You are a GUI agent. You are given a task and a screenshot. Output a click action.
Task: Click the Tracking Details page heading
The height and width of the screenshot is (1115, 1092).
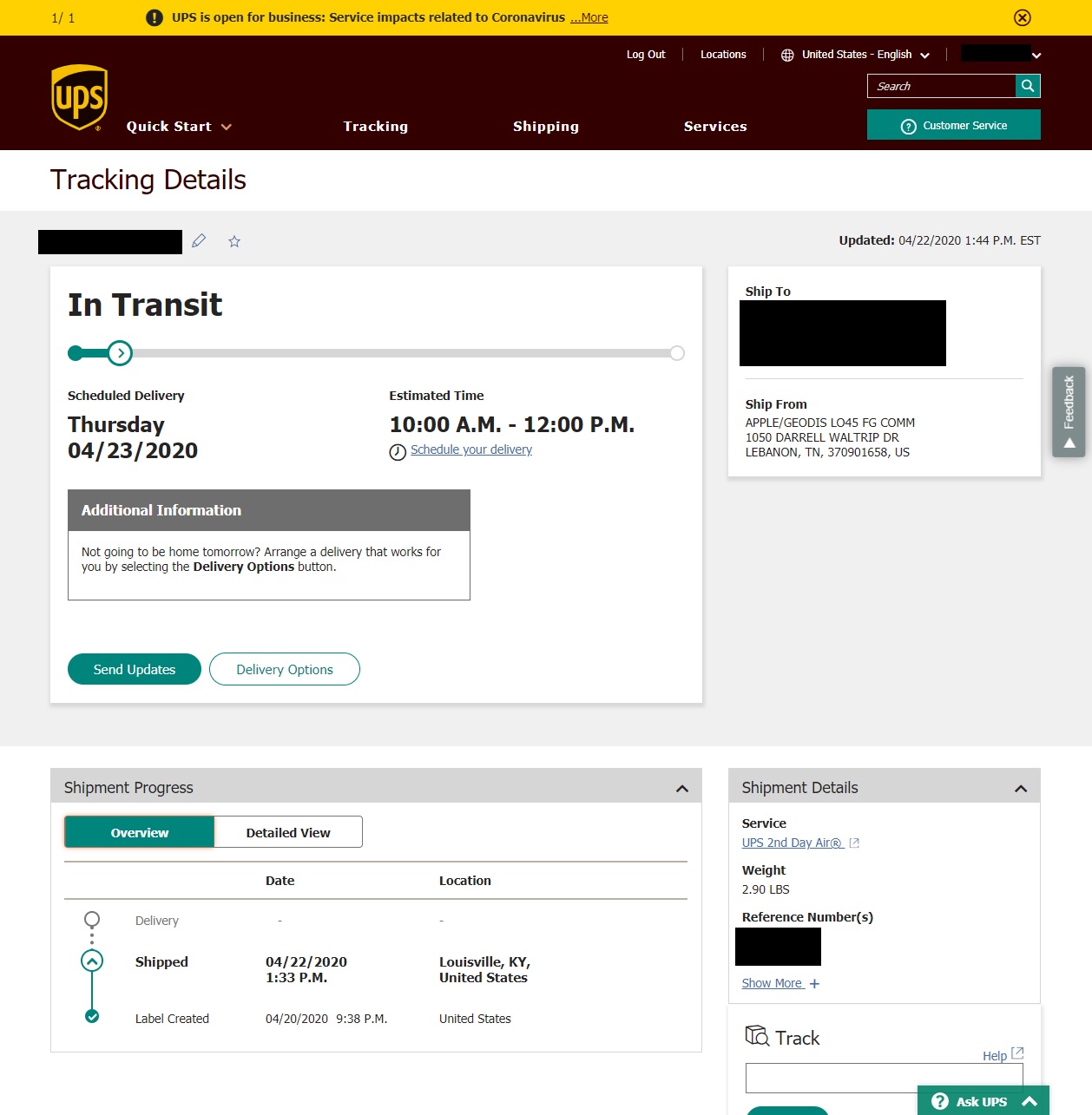tap(148, 180)
